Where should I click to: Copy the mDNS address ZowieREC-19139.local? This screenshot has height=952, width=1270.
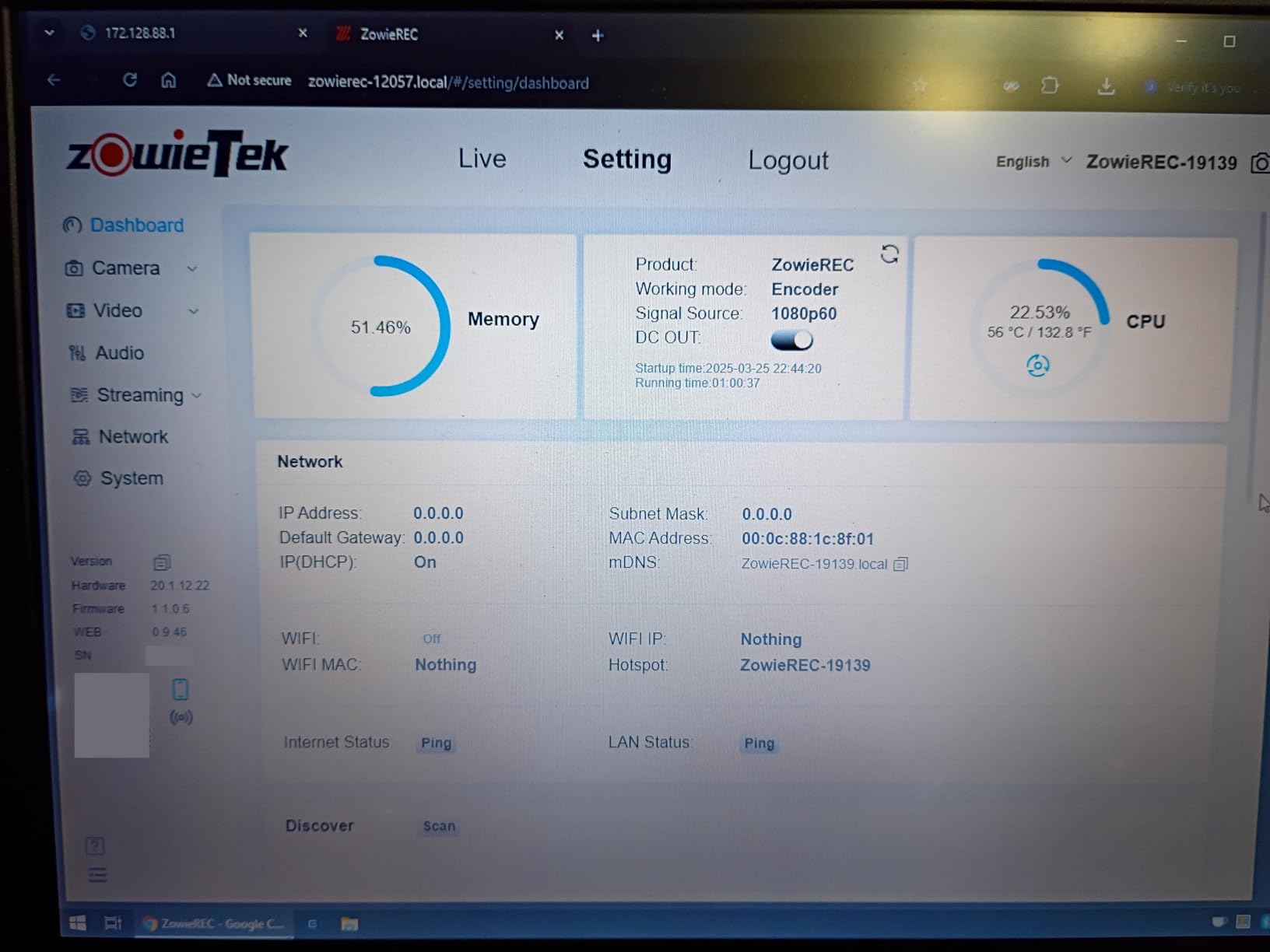(x=900, y=564)
